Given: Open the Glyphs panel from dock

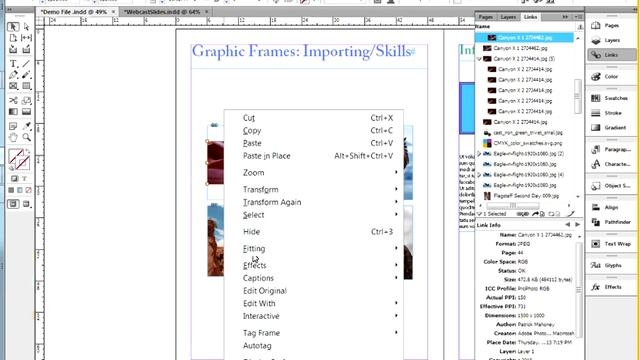Looking at the screenshot, I should tap(611, 265).
